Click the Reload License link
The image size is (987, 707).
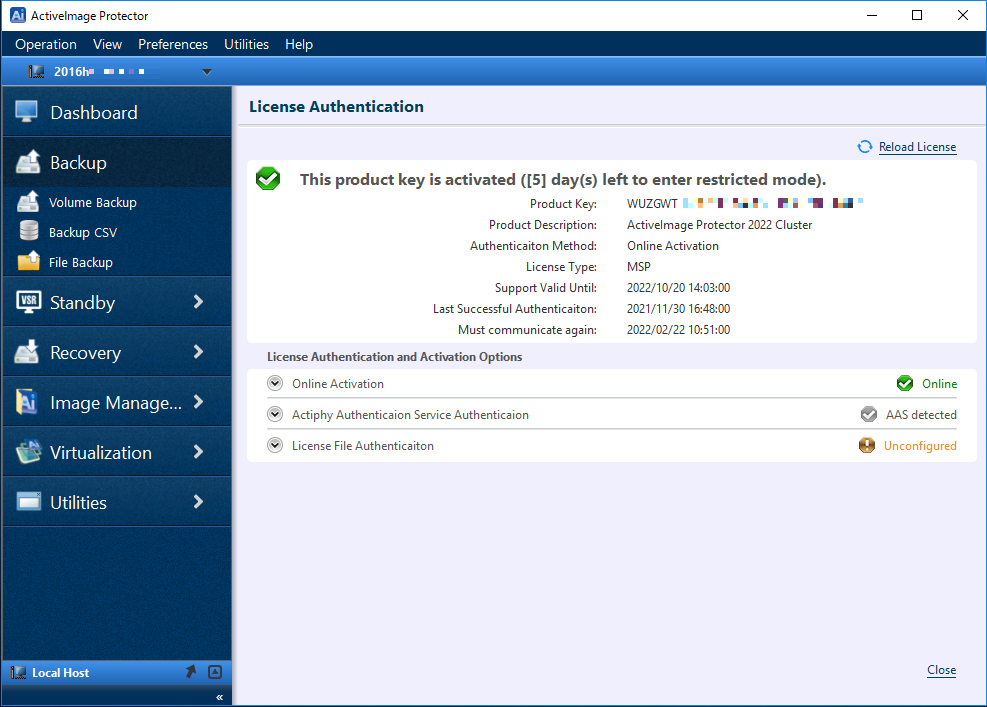917,147
